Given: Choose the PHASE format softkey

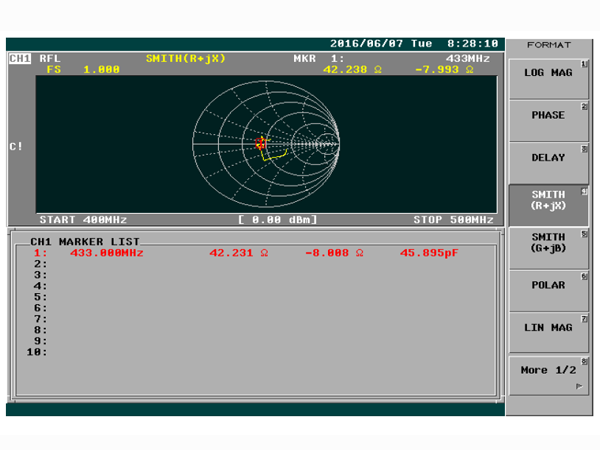Looking at the screenshot, I should [x=548, y=121].
